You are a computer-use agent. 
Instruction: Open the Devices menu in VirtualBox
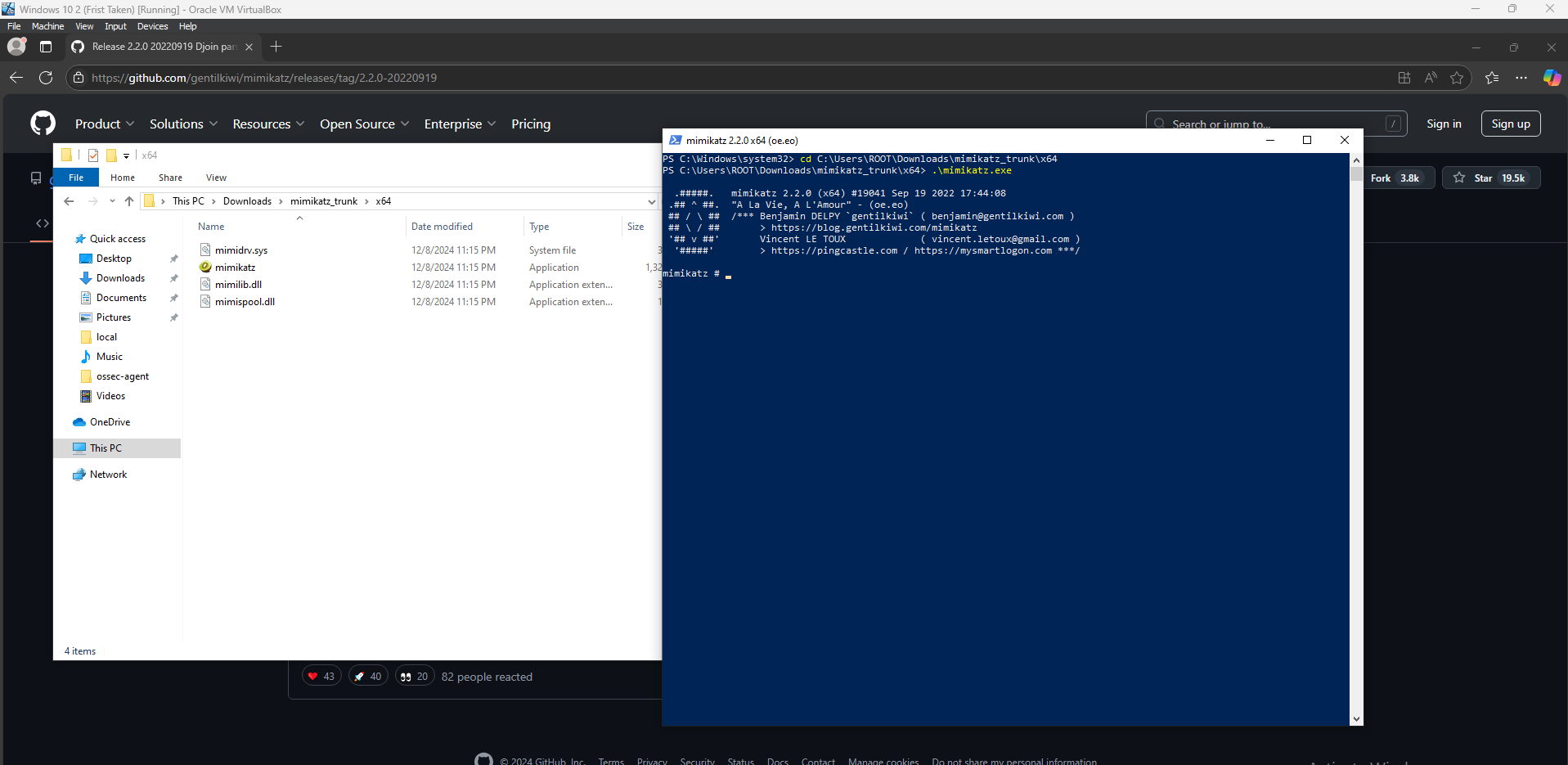tap(152, 26)
